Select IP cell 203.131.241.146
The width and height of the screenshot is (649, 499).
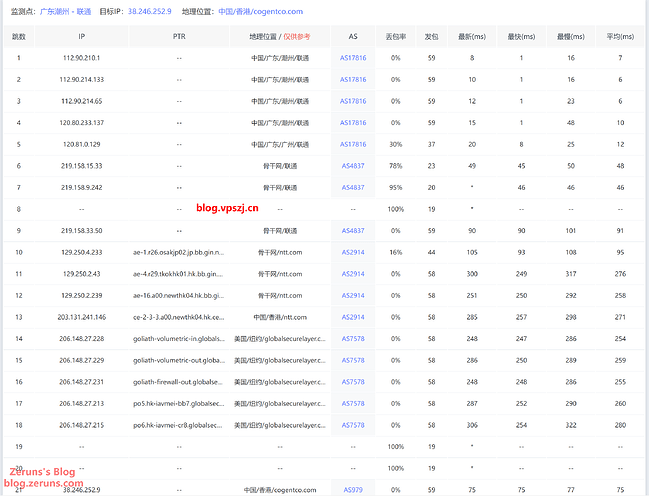(82, 317)
